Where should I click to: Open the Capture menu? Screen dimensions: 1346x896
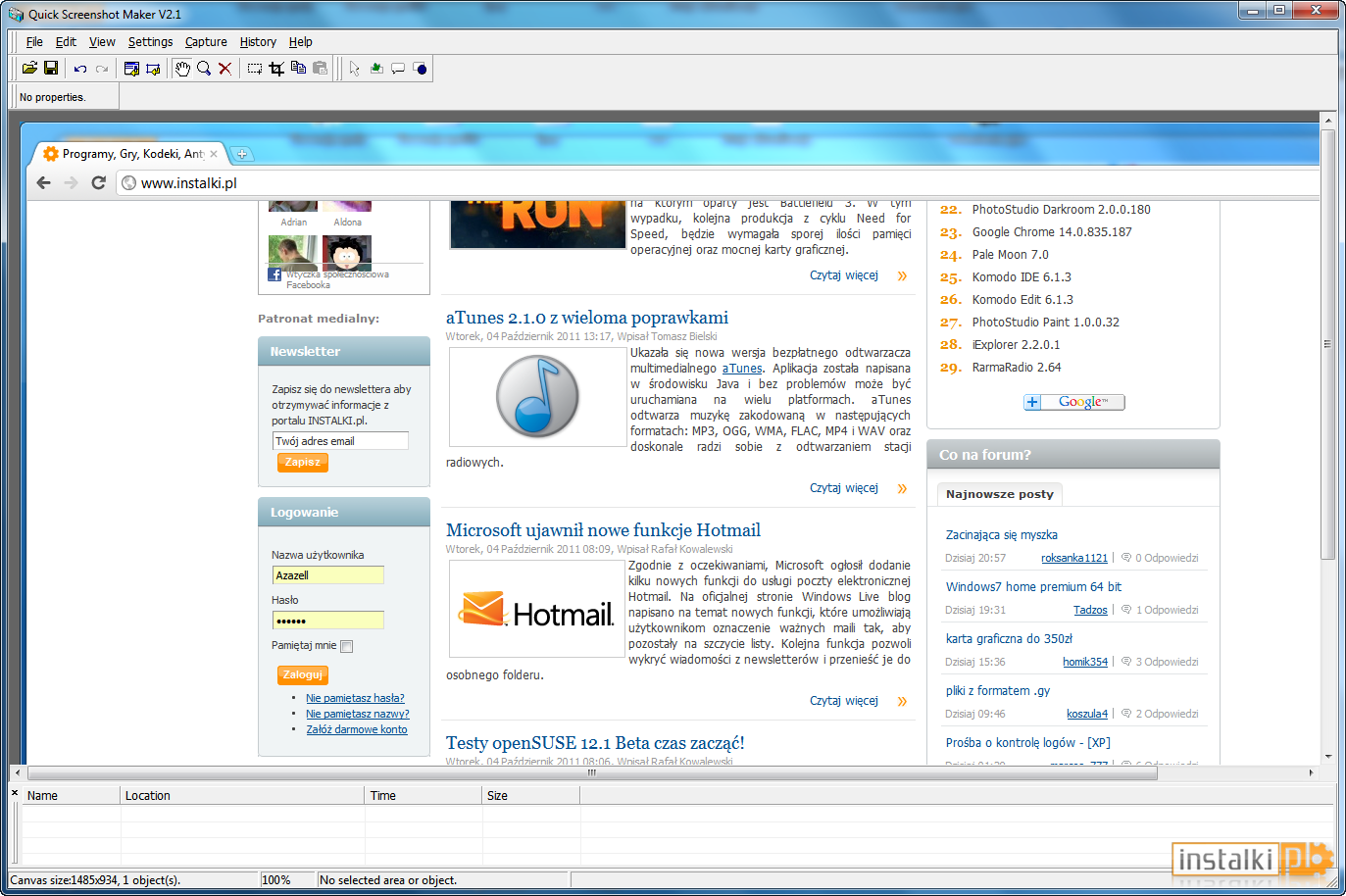coord(206,42)
